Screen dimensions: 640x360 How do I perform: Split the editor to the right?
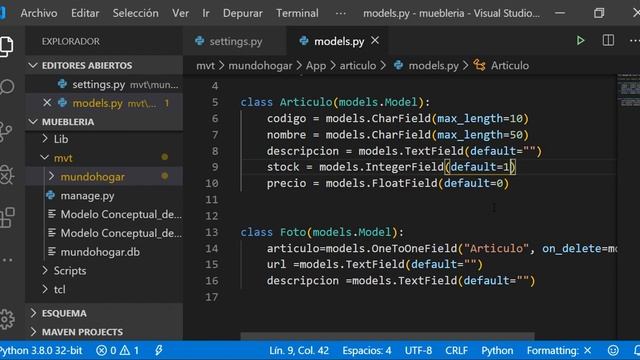click(608, 40)
